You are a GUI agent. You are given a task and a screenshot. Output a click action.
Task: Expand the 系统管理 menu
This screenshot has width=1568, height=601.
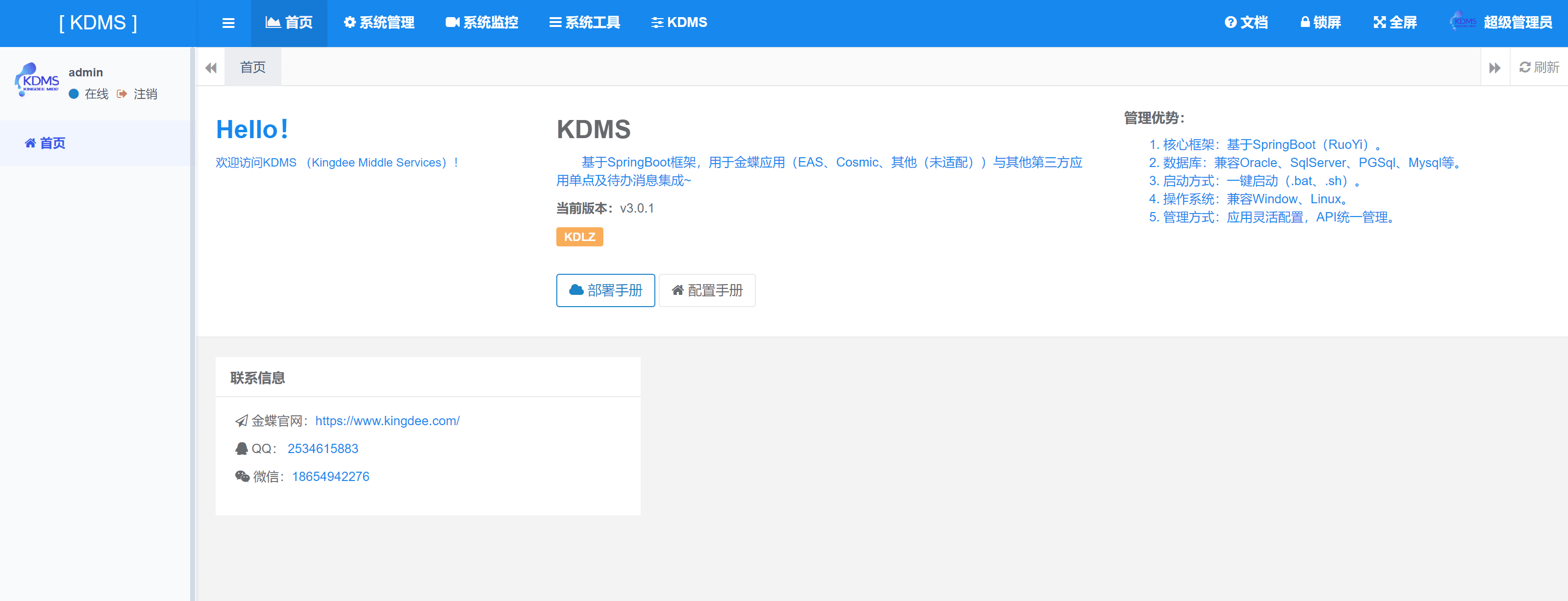[378, 23]
